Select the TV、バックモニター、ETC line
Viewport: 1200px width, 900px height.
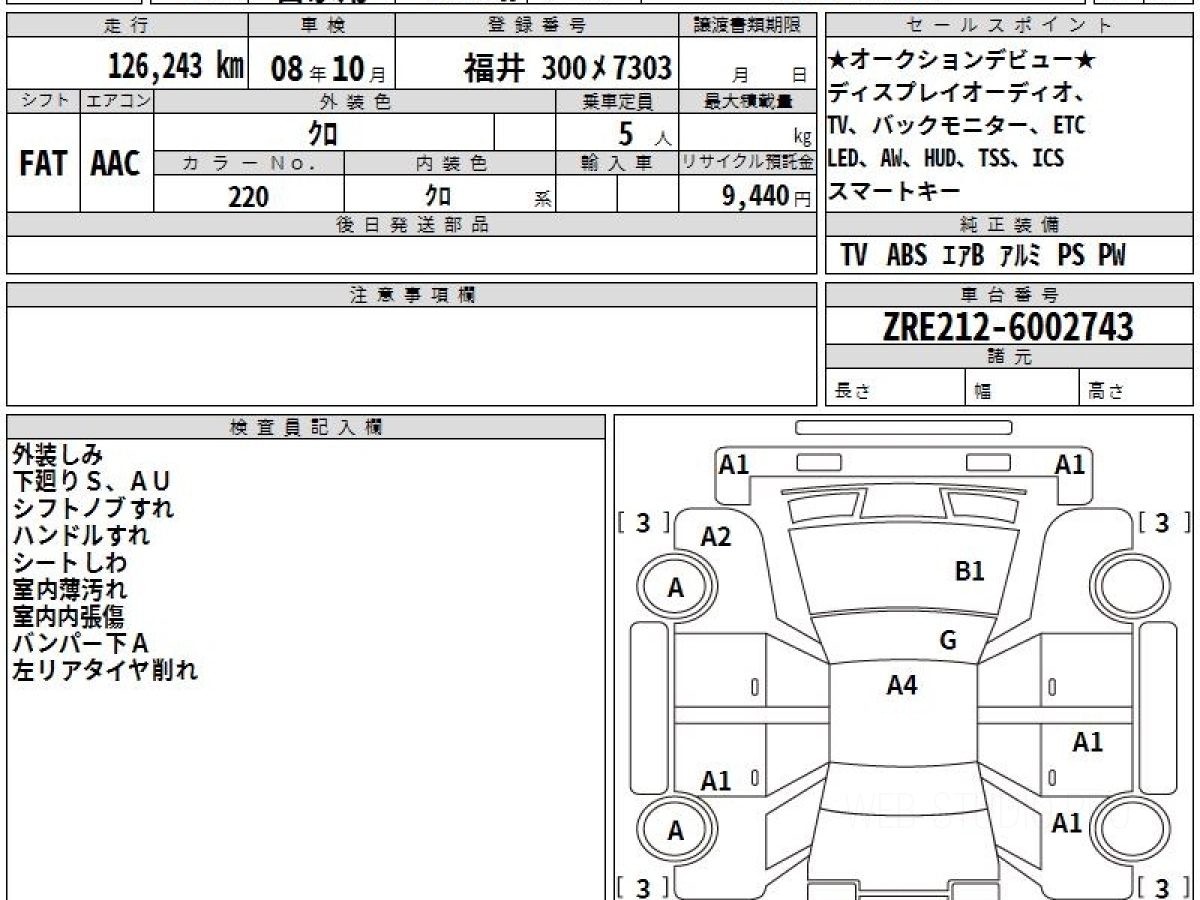coord(956,126)
